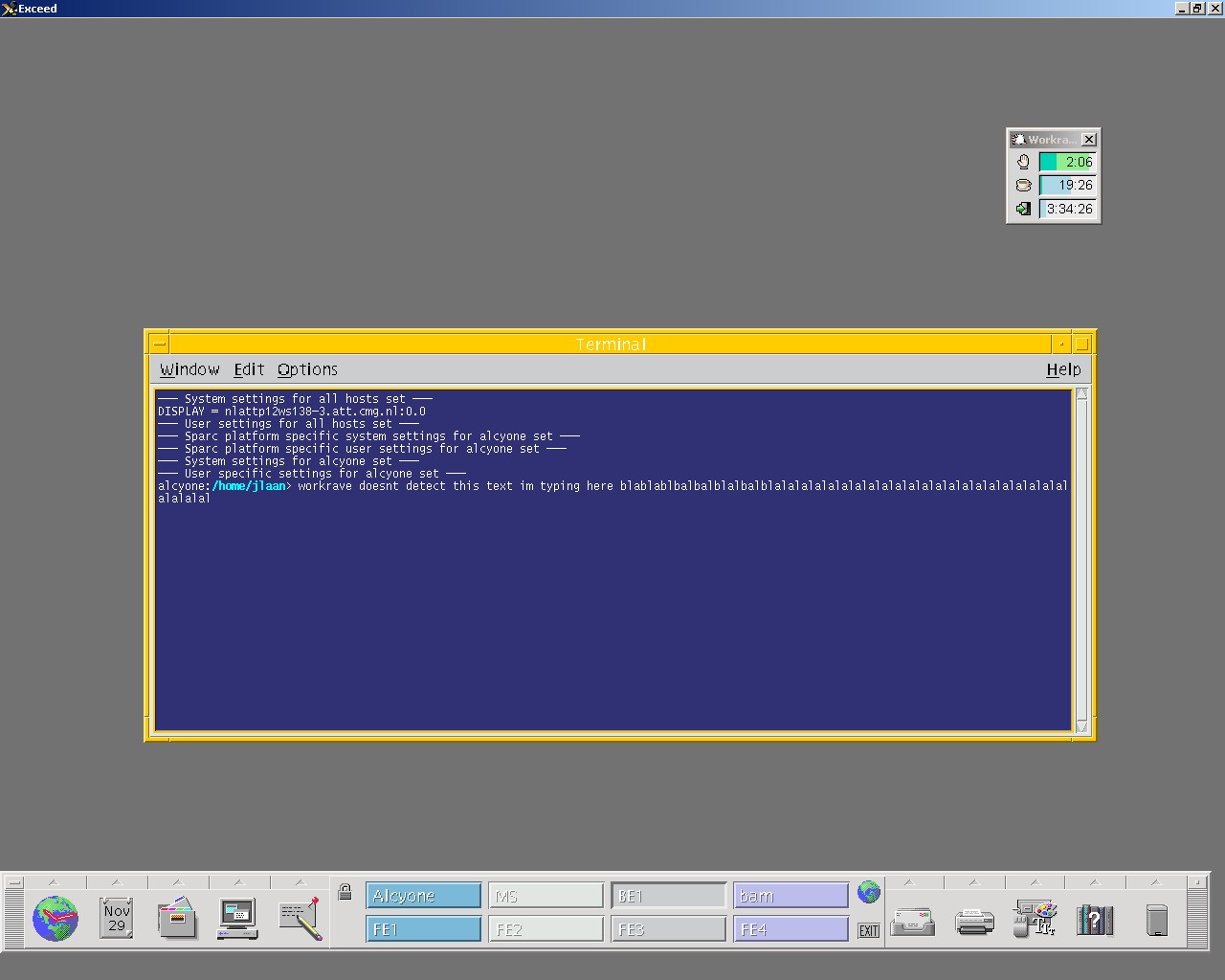The height and width of the screenshot is (980, 1225).
Task: Click the EXIT logout button
Action: tap(868, 930)
